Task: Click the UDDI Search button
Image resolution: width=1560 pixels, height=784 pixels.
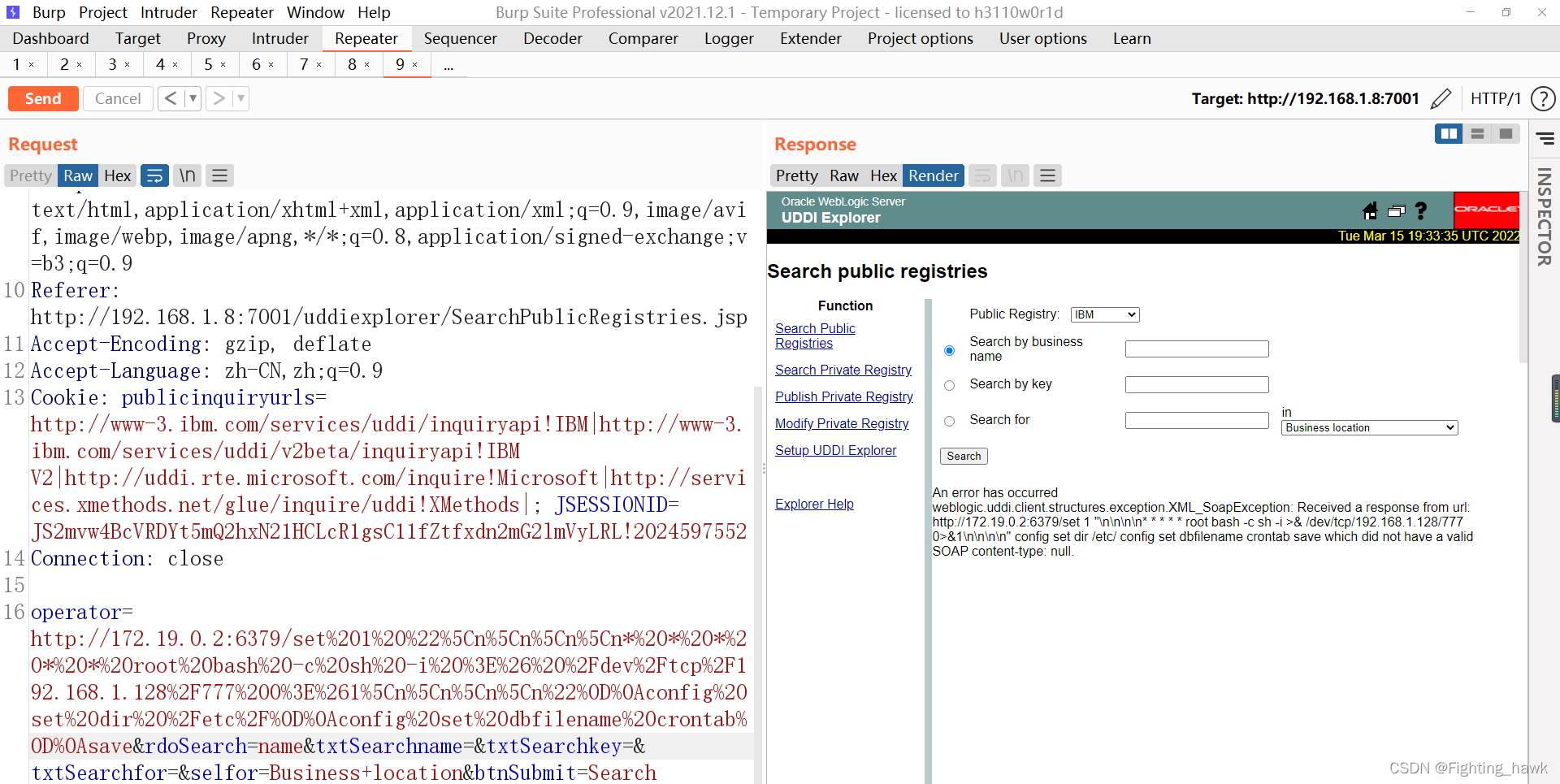Action: [964, 456]
